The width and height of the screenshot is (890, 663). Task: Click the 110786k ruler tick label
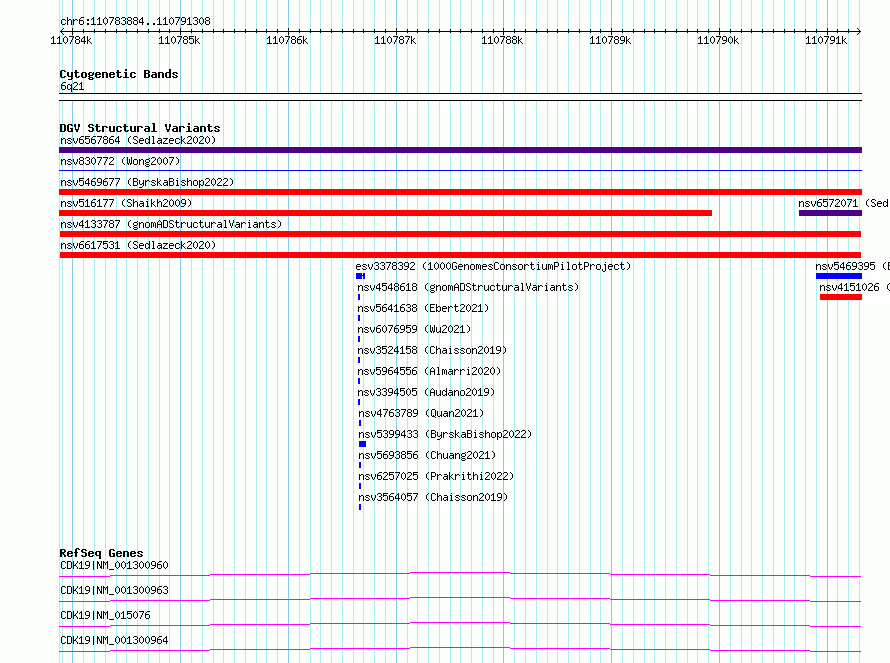pos(287,40)
